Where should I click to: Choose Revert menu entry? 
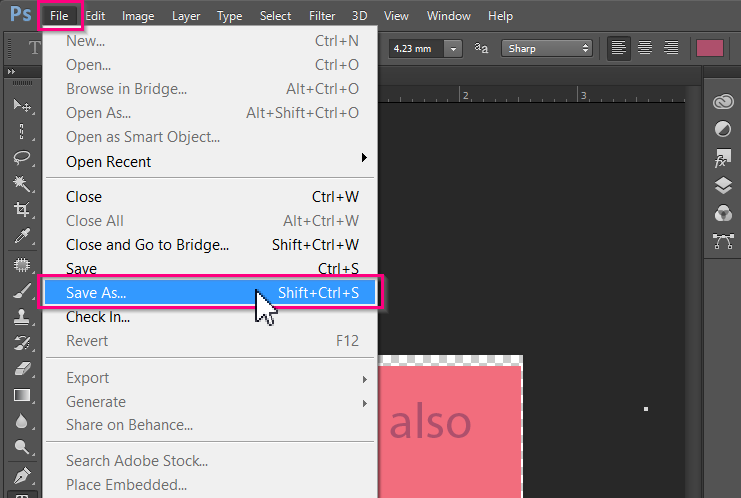click(210, 341)
